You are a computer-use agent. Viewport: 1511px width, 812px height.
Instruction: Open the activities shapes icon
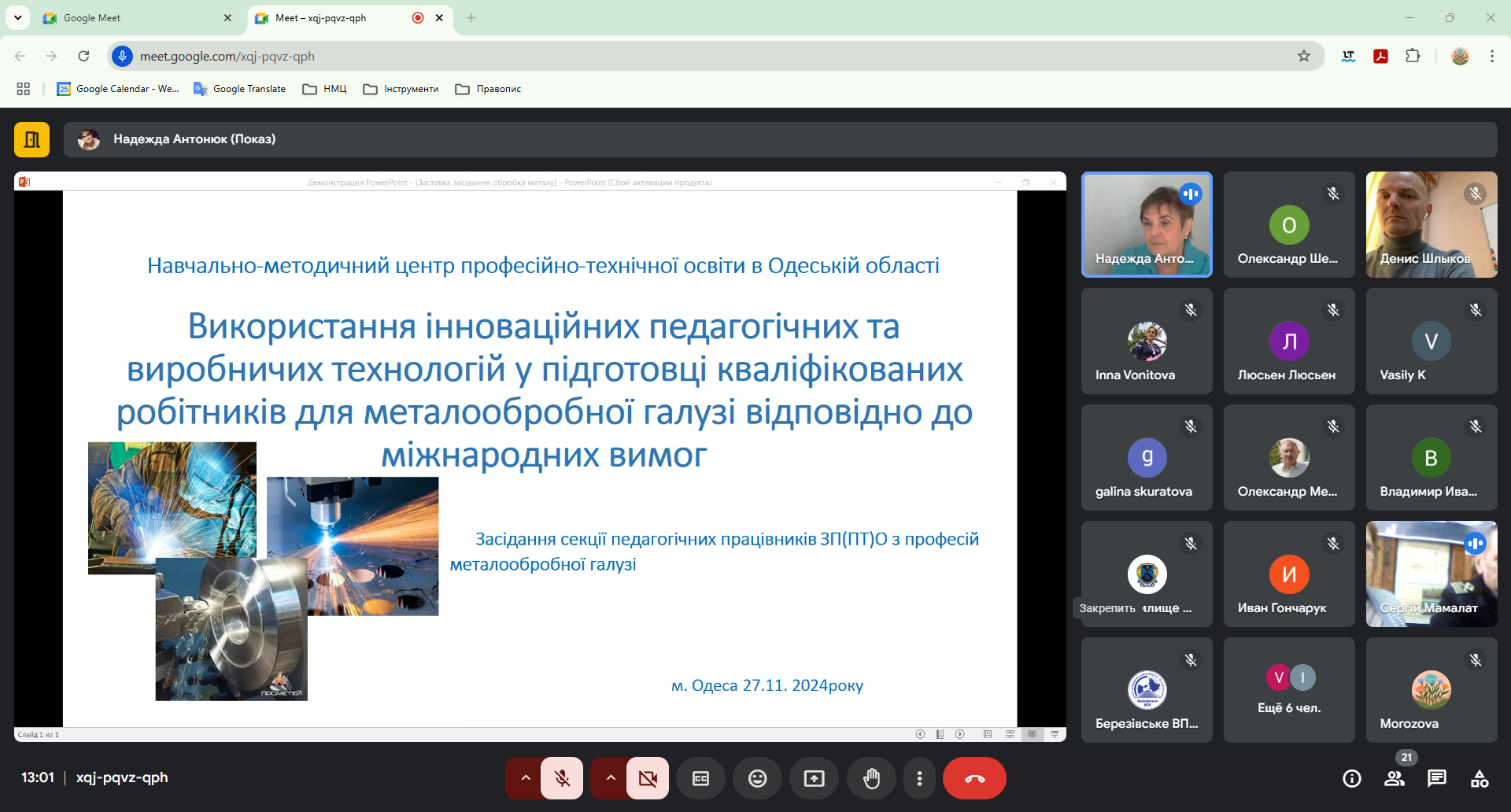pyautogui.click(x=1479, y=778)
